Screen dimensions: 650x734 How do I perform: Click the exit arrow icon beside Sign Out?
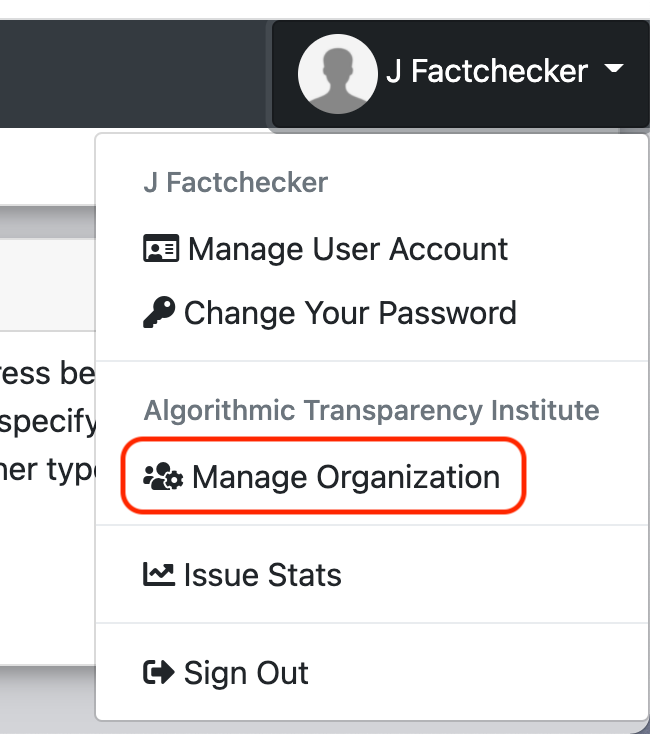tap(159, 673)
